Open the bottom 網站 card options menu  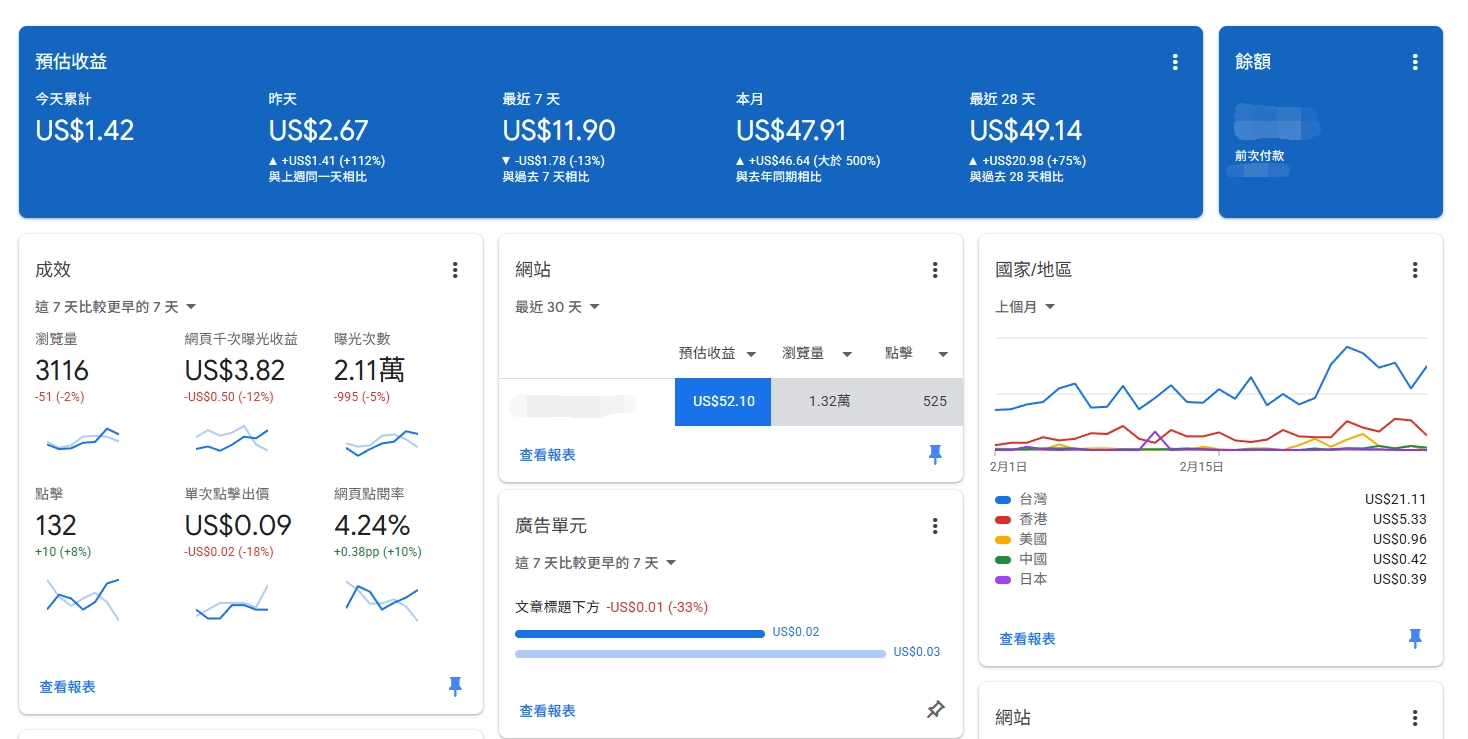(x=1415, y=717)
